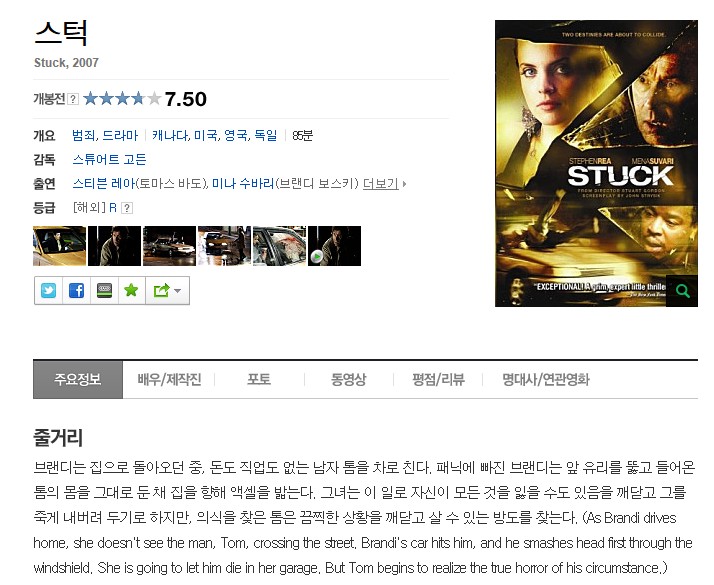Image resolution: width=714 pixels, height=585 pixels.
Task: Click the 범죄 genre link
Action: click(83, 135)
